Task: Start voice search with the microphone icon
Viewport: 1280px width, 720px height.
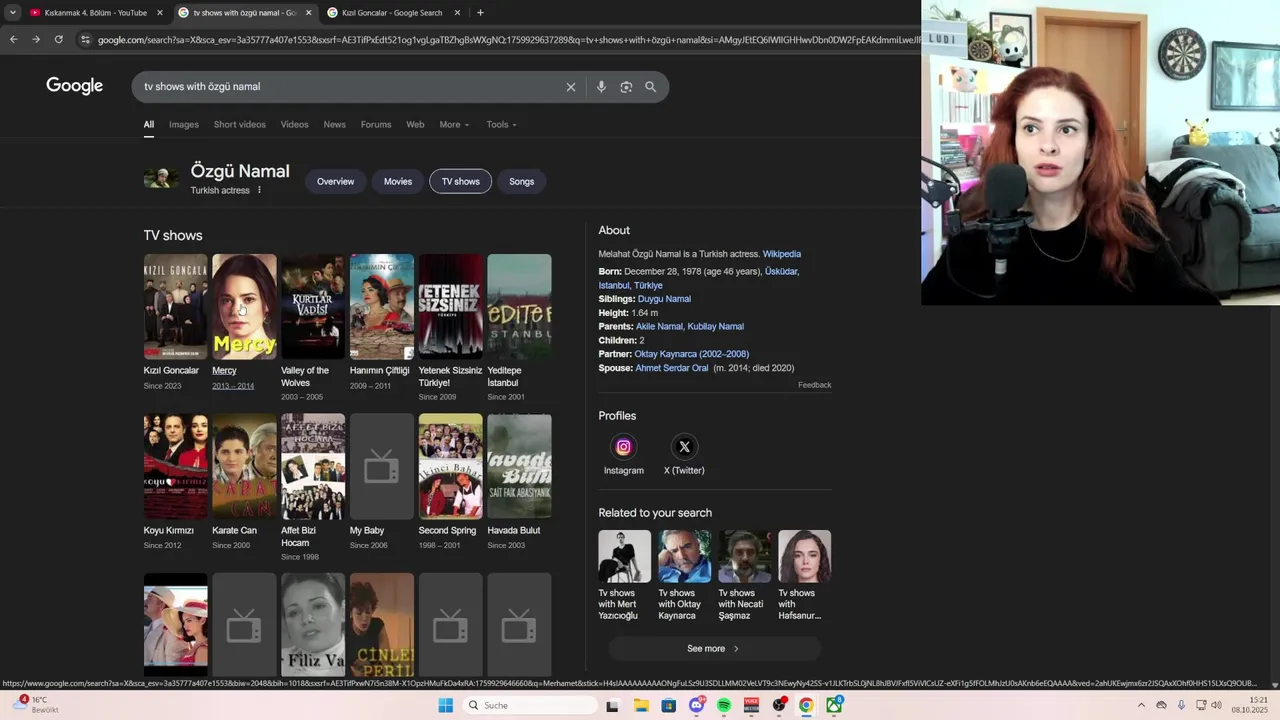Action: click(x=601, y=87)
